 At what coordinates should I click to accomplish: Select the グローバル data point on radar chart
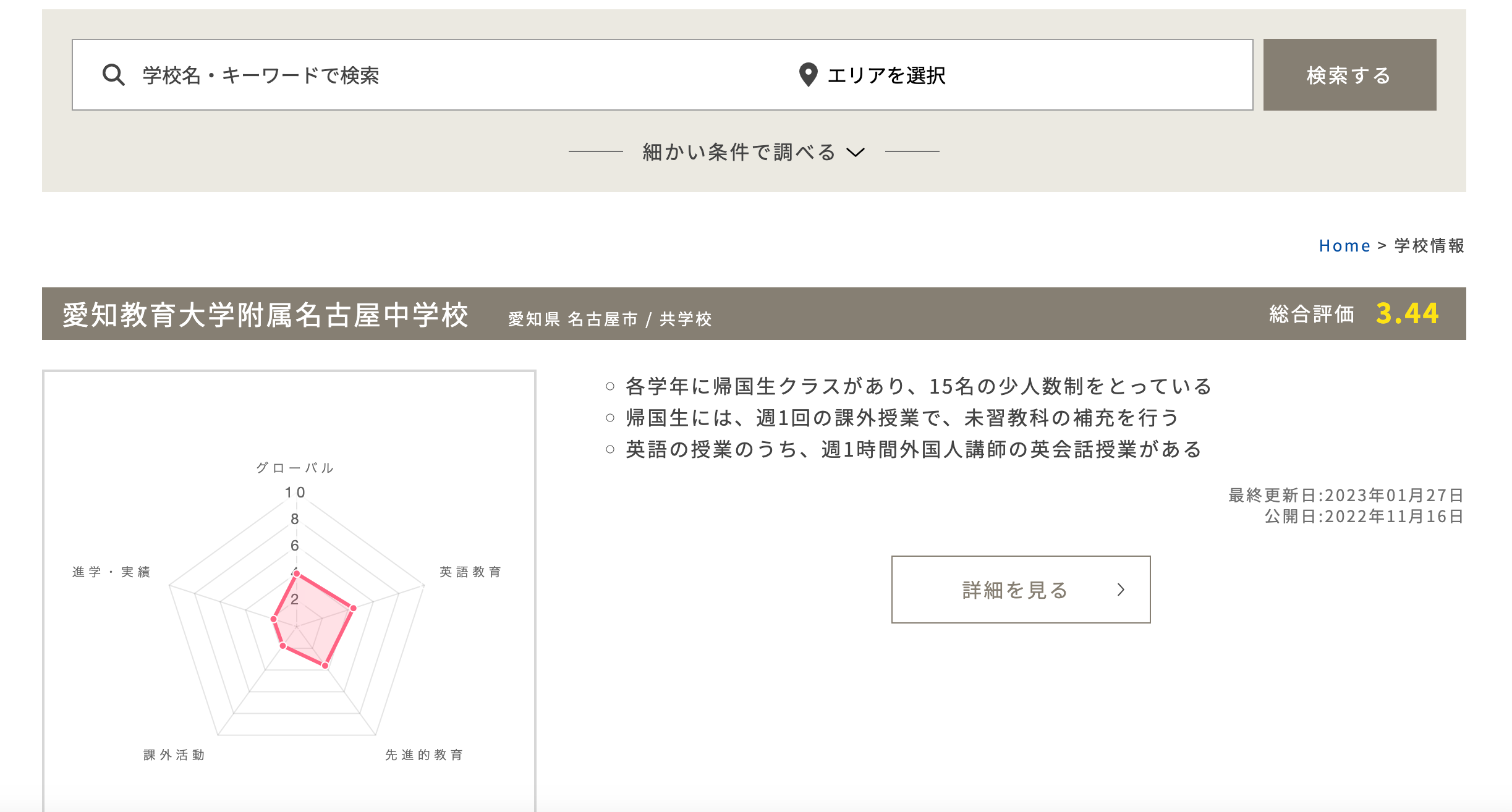pyautogui.click(x=297, y=574)
